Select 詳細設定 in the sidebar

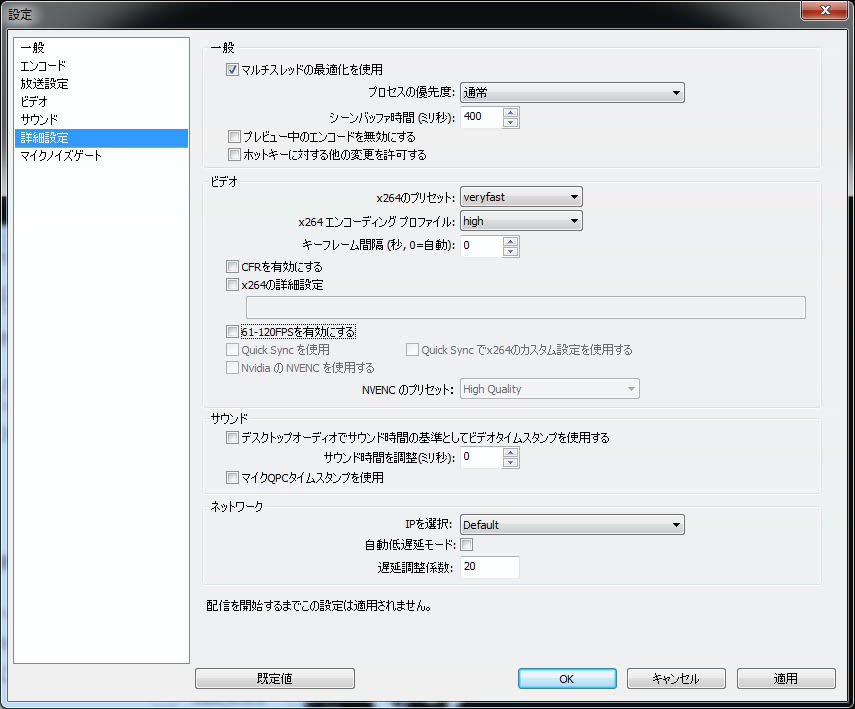pos(101,138)
